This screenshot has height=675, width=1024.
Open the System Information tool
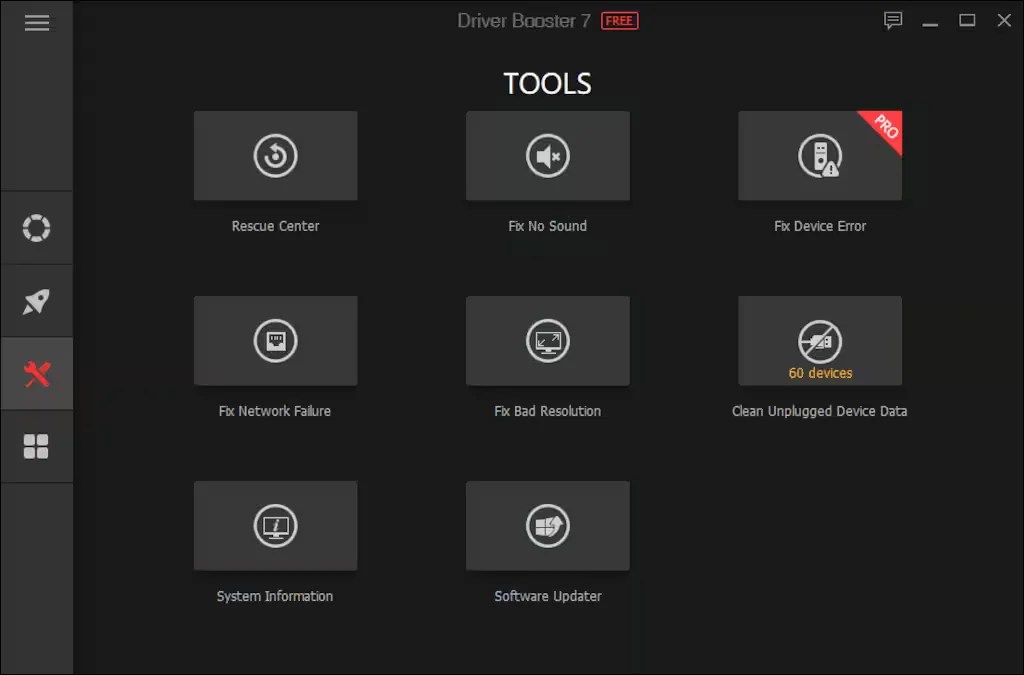(x=276, y=526)
